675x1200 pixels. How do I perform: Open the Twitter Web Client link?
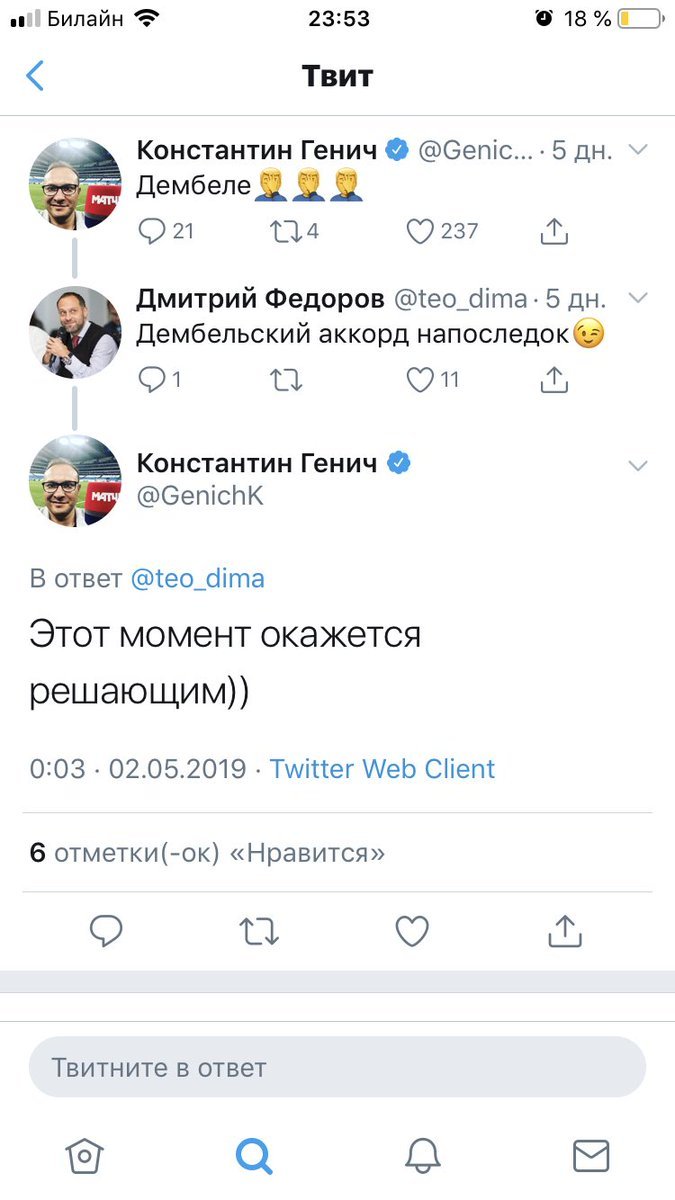pyautogui.click(x=382, y=769)
